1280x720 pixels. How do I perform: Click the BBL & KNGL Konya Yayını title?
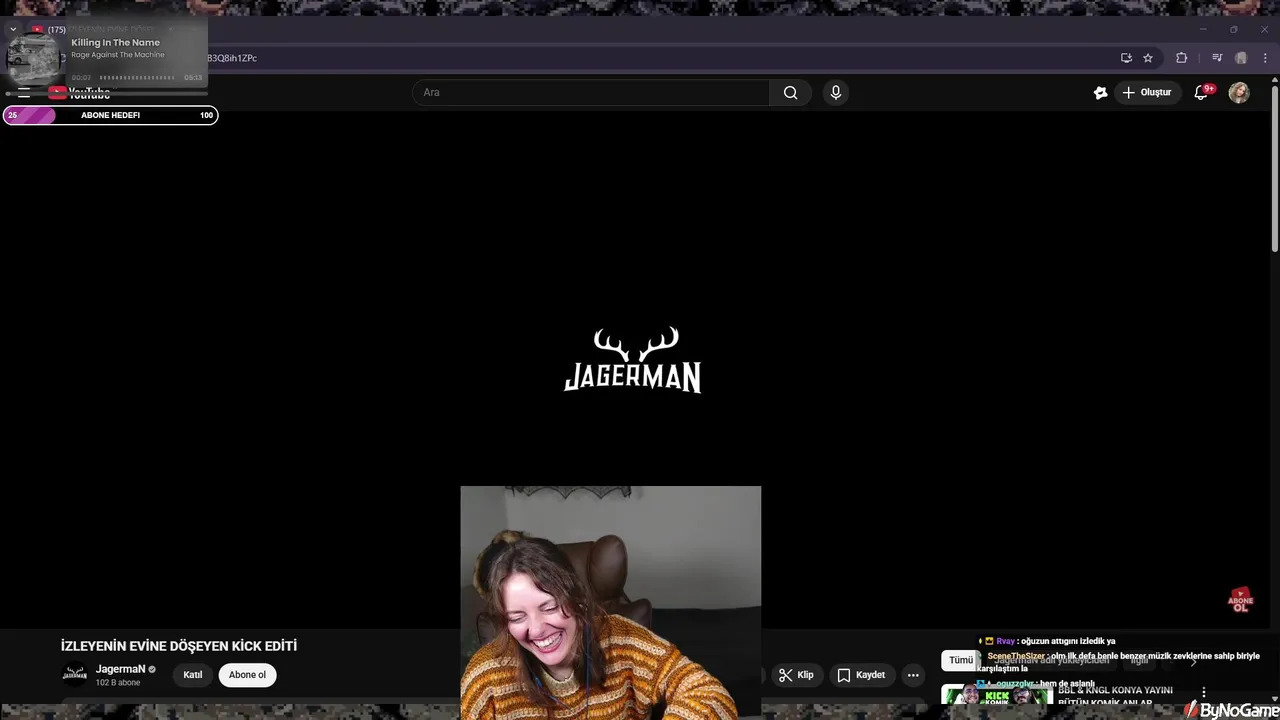[x=1115, y=696]
